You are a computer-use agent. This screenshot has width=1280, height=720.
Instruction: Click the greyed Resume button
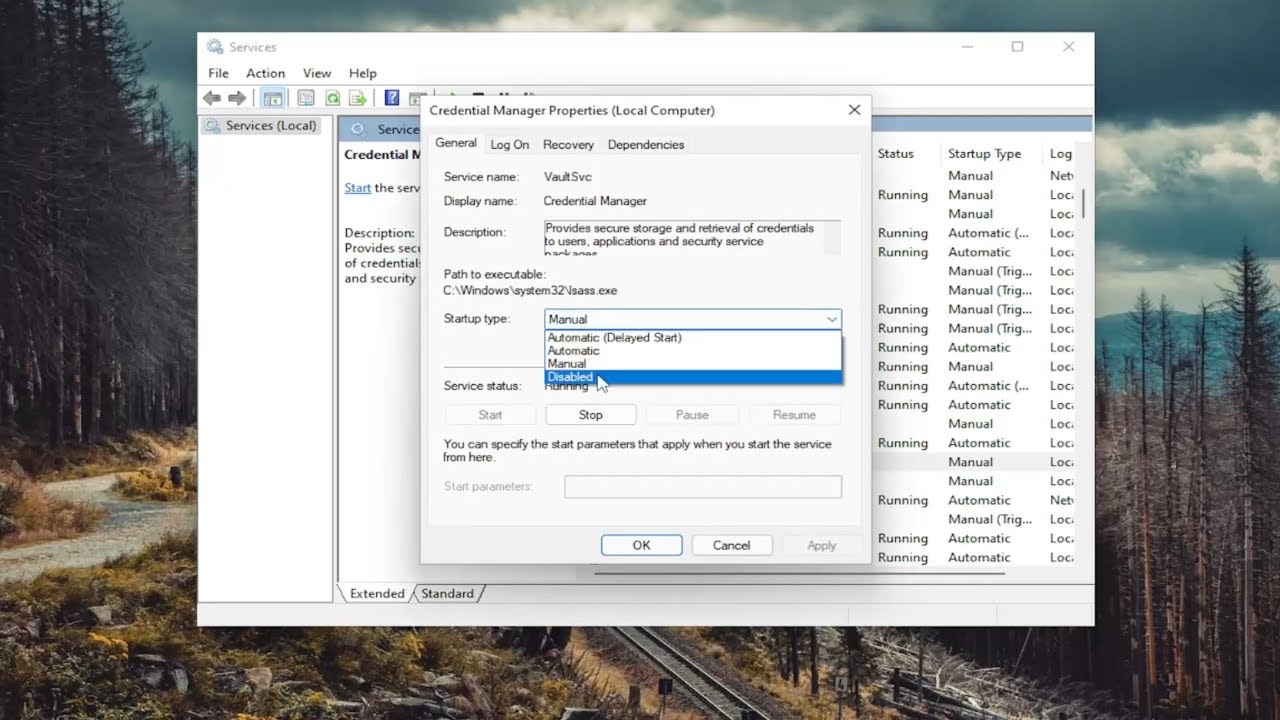click(x=794, y=415)
